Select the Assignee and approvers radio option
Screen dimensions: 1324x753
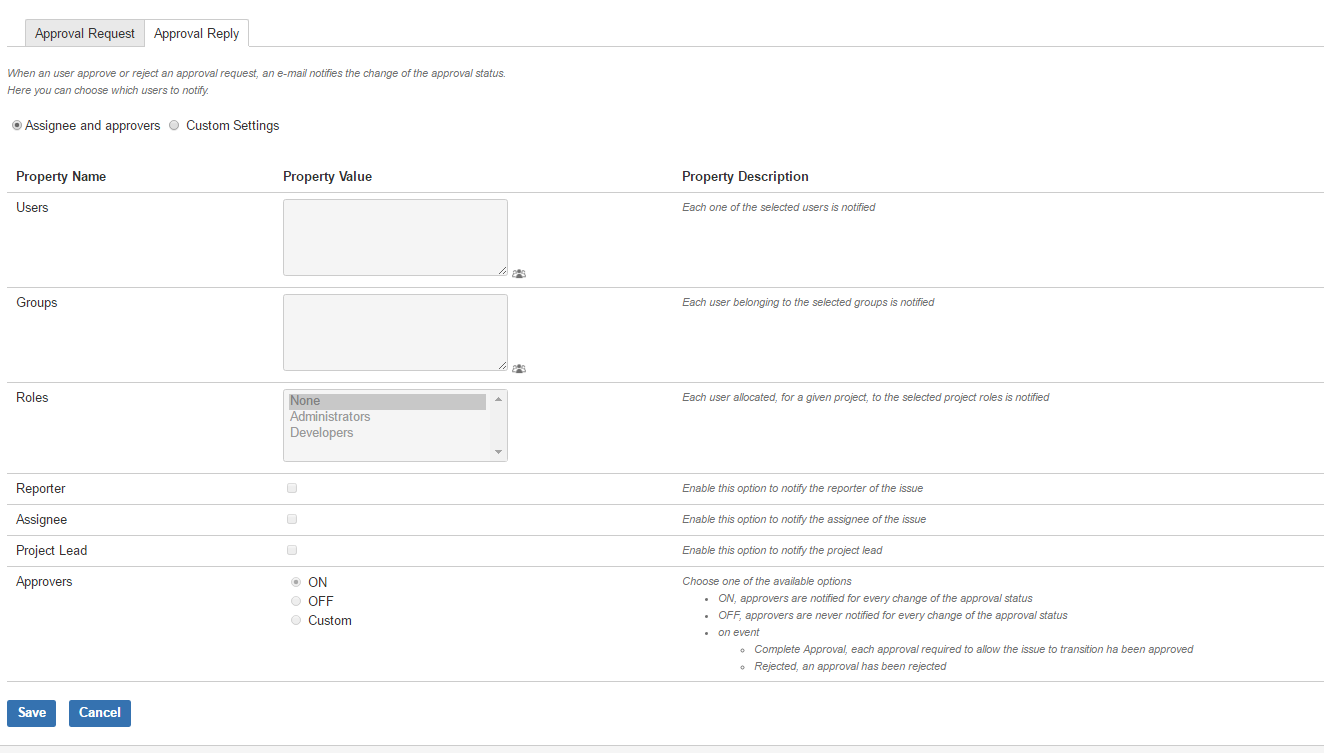(17, 126)
